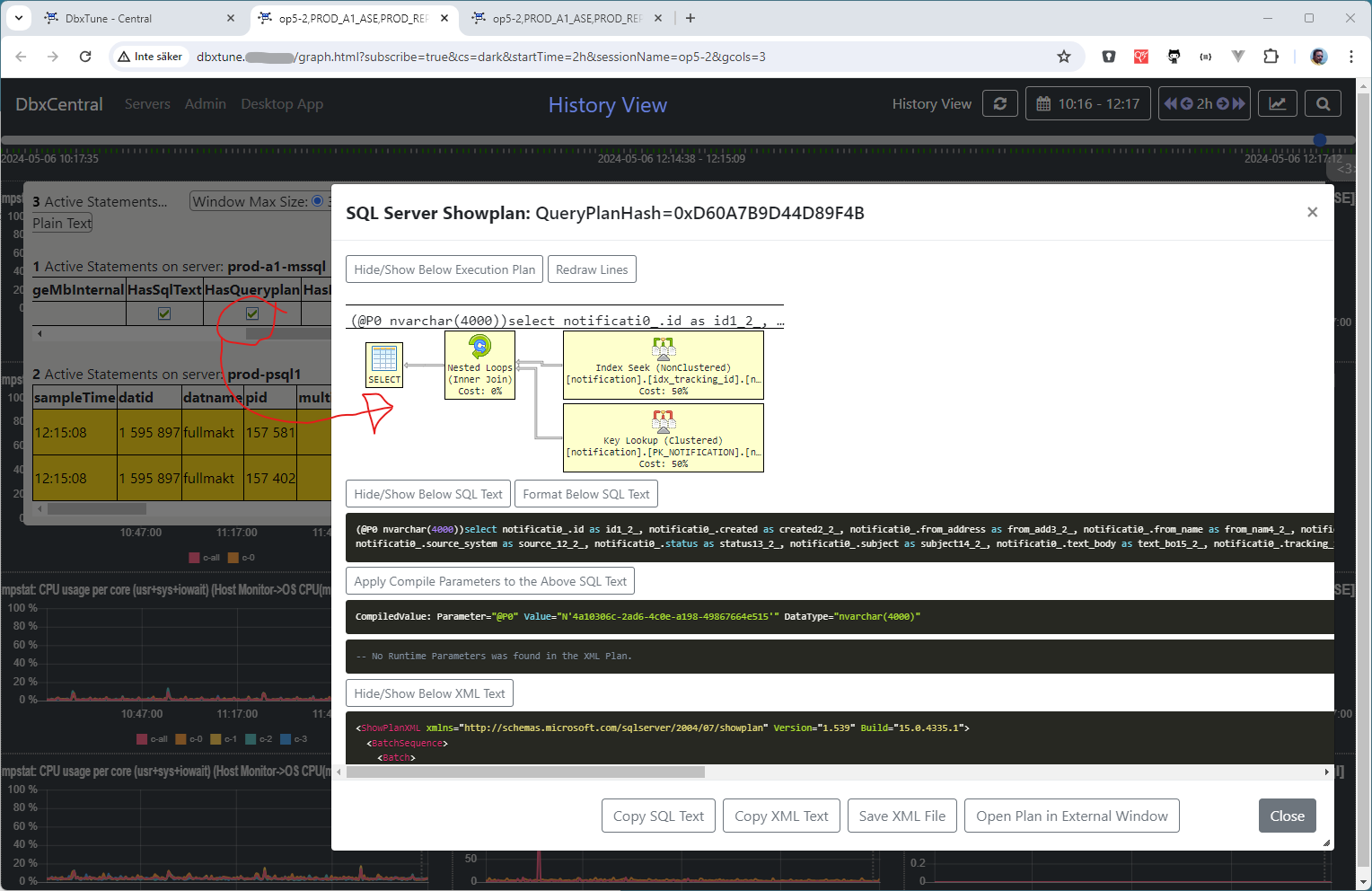Collapse section with Hide/Show Below XML Text
The image size is (1372, 891).
click(x=429, y=693)
